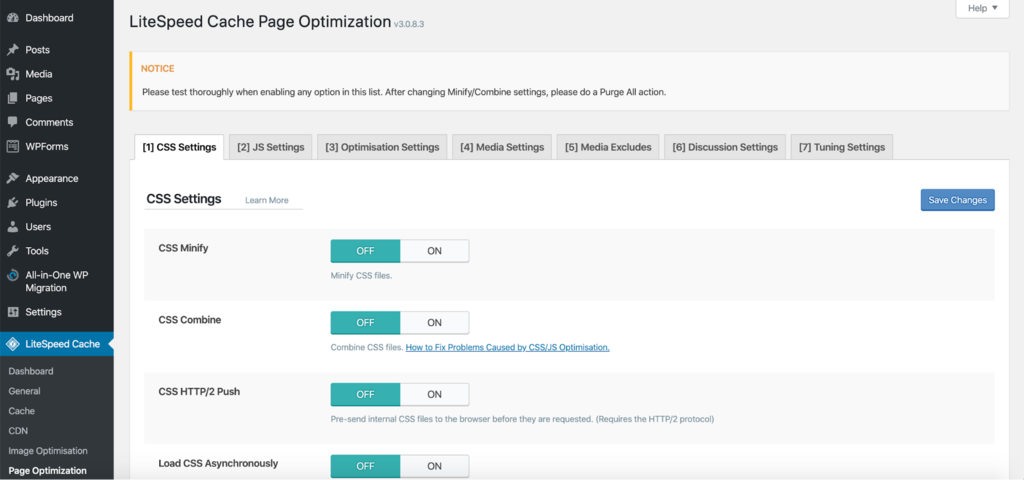The height and width of the screenshot is (480, 1024).
Task: Switch to the [1] CSS Settings tab
Action: pos(180,147)
